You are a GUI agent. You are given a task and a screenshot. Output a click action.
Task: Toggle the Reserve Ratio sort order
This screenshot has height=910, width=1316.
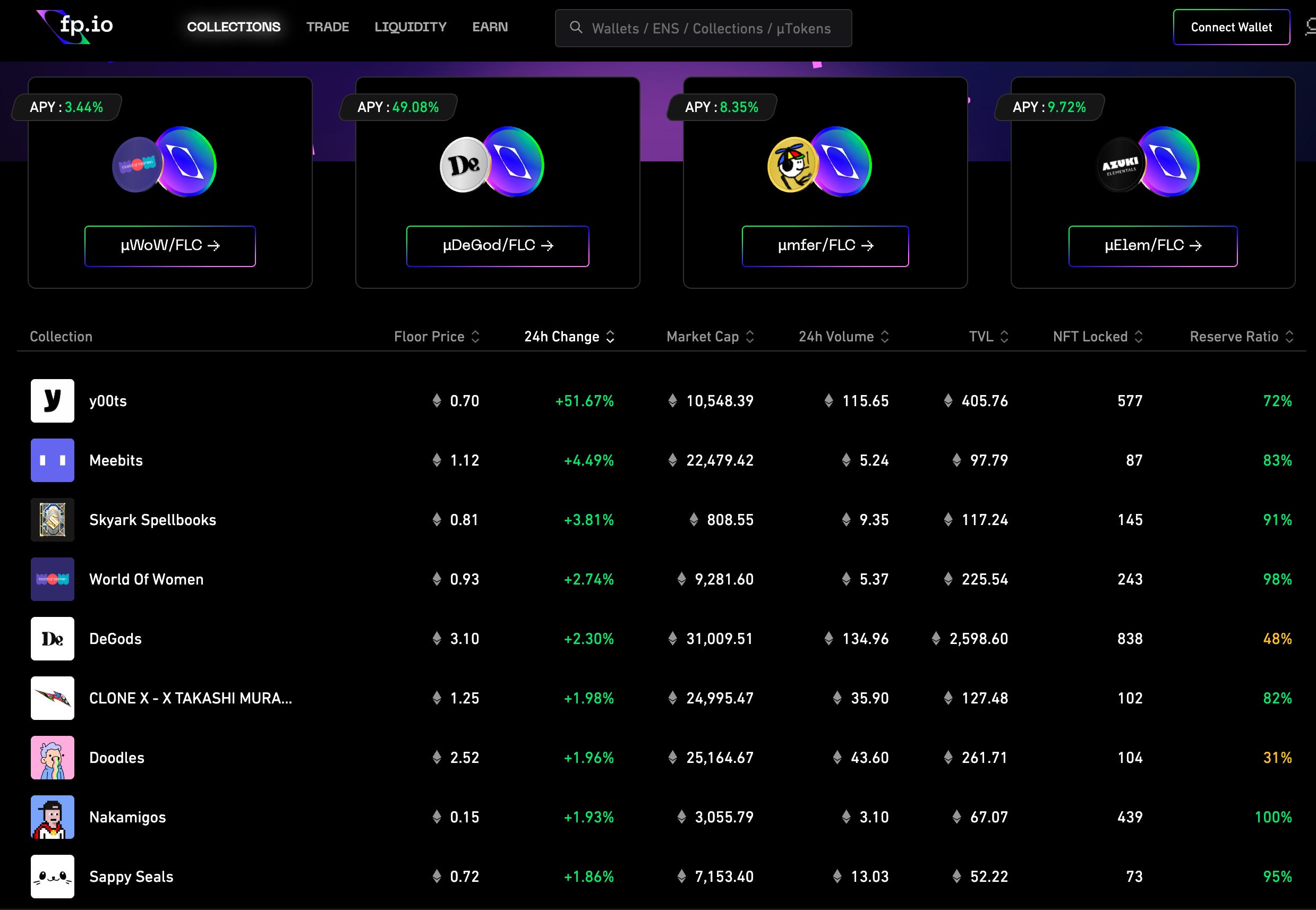click(1289, 337)
